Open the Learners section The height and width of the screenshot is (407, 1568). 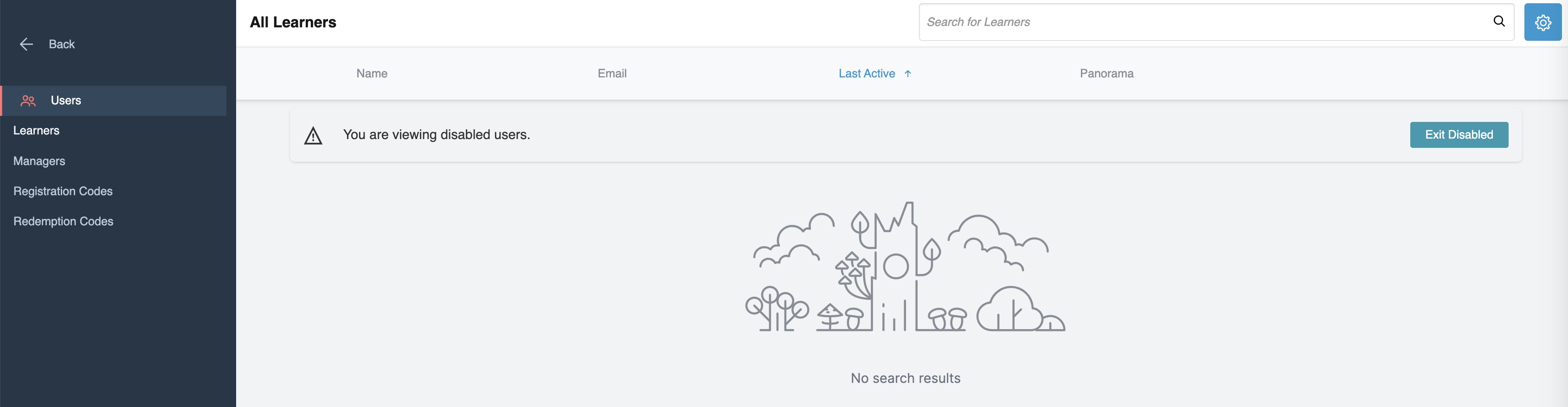[x=37, y=130]
